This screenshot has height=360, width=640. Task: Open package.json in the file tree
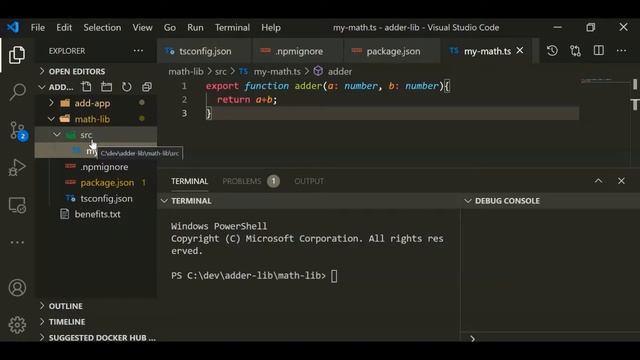click(x=96, y=182)
